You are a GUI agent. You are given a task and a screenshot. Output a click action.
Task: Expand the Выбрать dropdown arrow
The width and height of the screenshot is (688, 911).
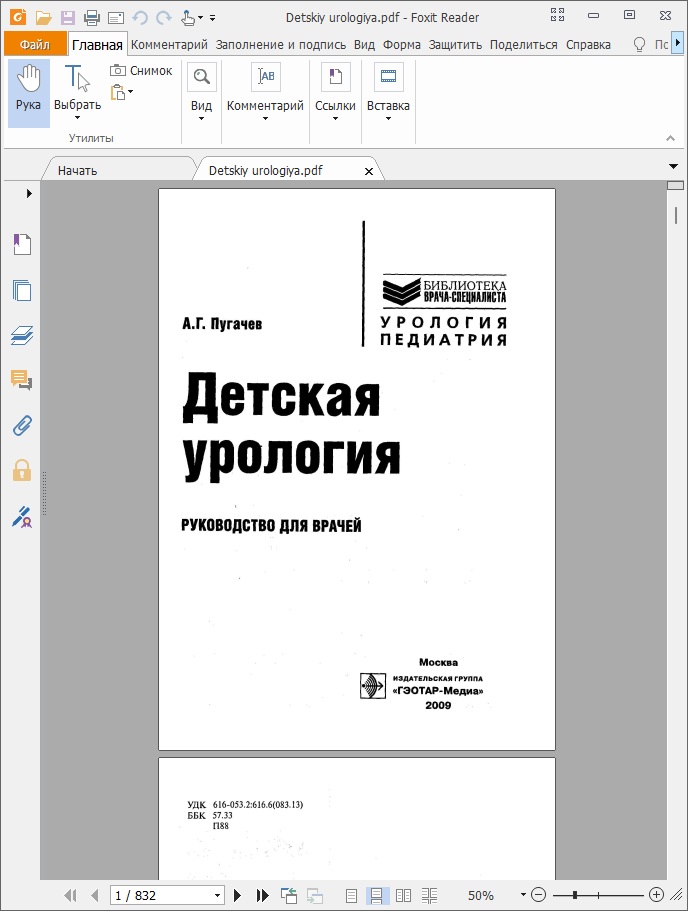pyautogui.click(x=77, y=118)
